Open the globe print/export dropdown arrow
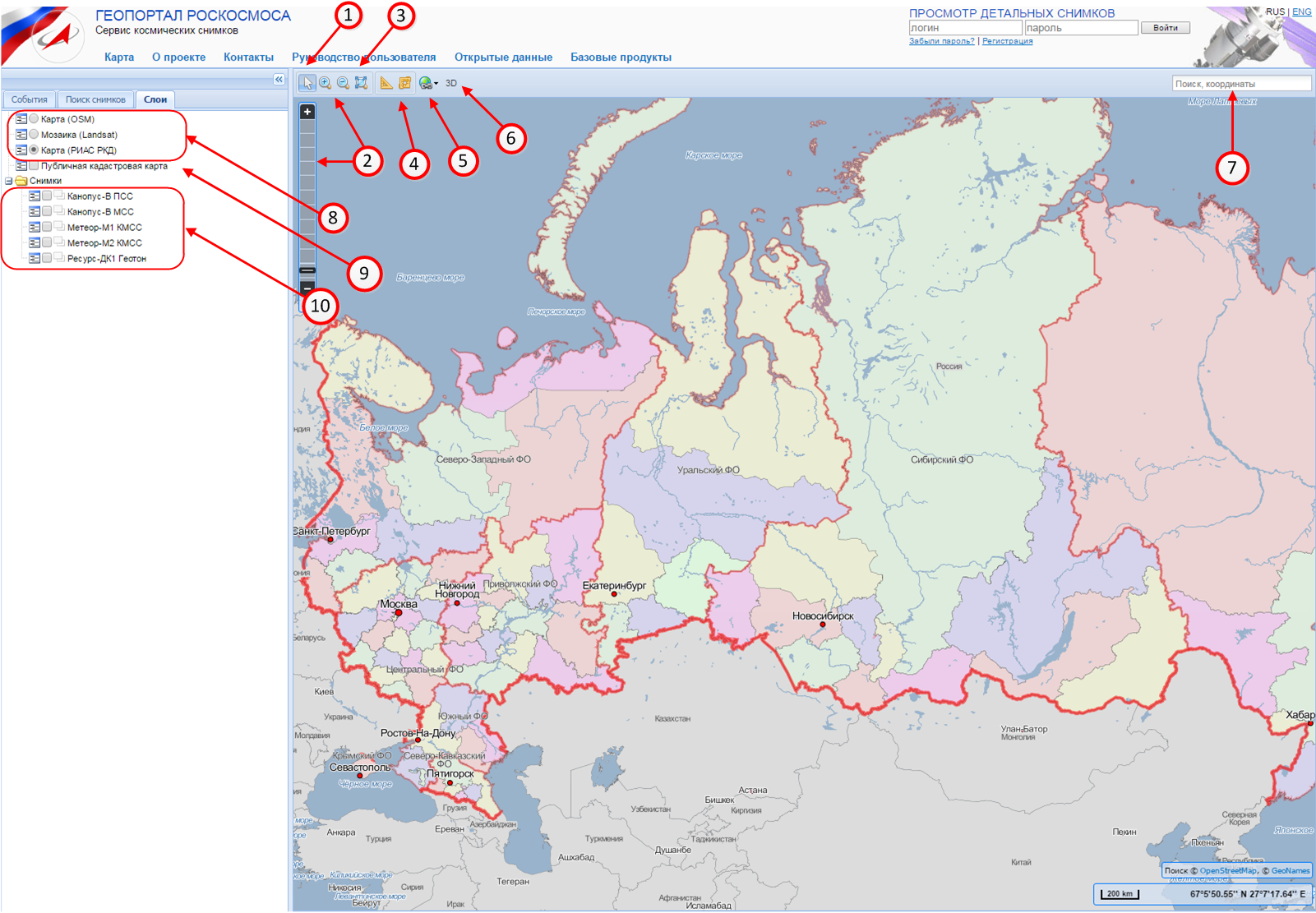 point(436,84)
